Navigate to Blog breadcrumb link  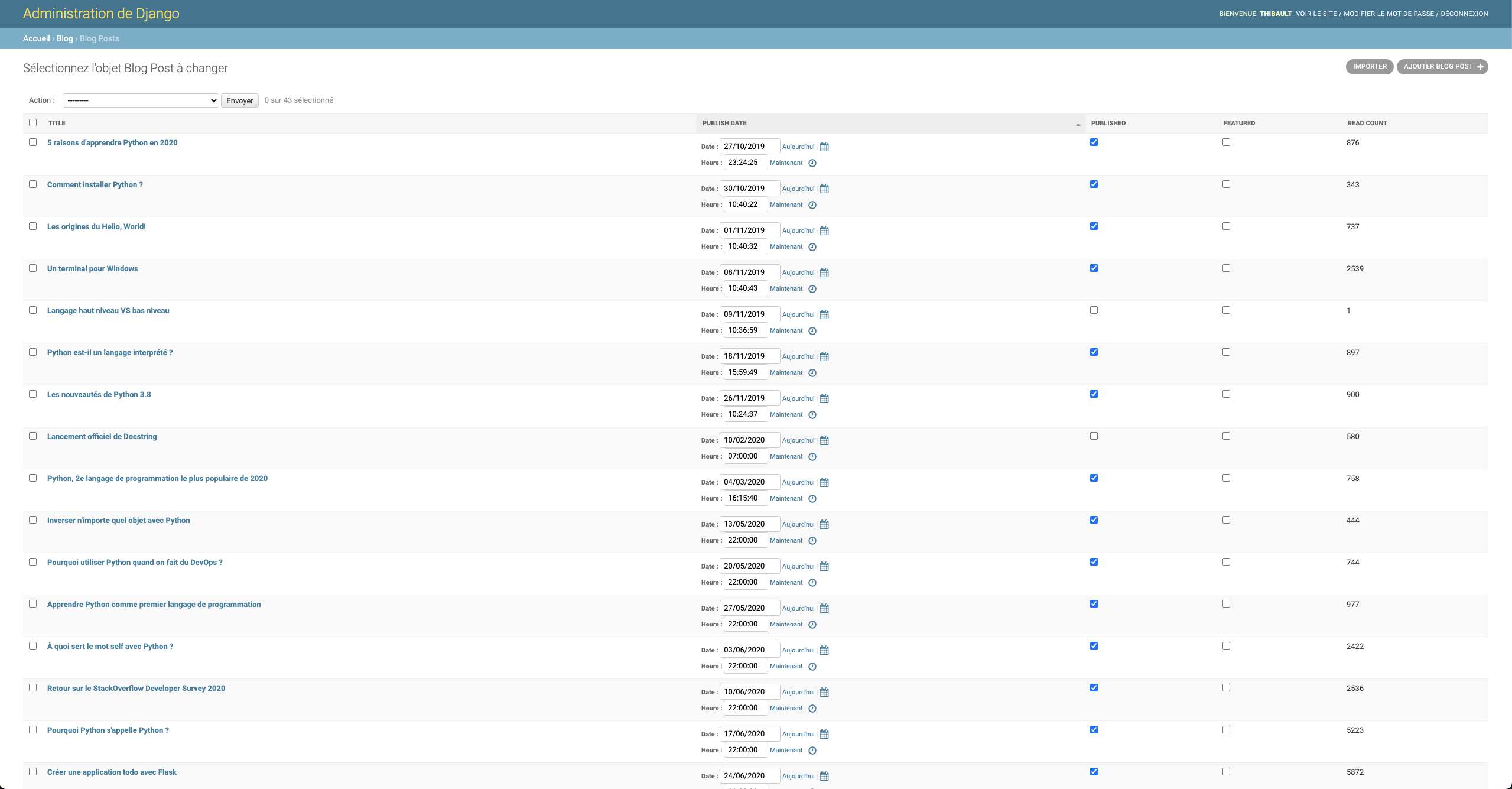click(64, 38)
